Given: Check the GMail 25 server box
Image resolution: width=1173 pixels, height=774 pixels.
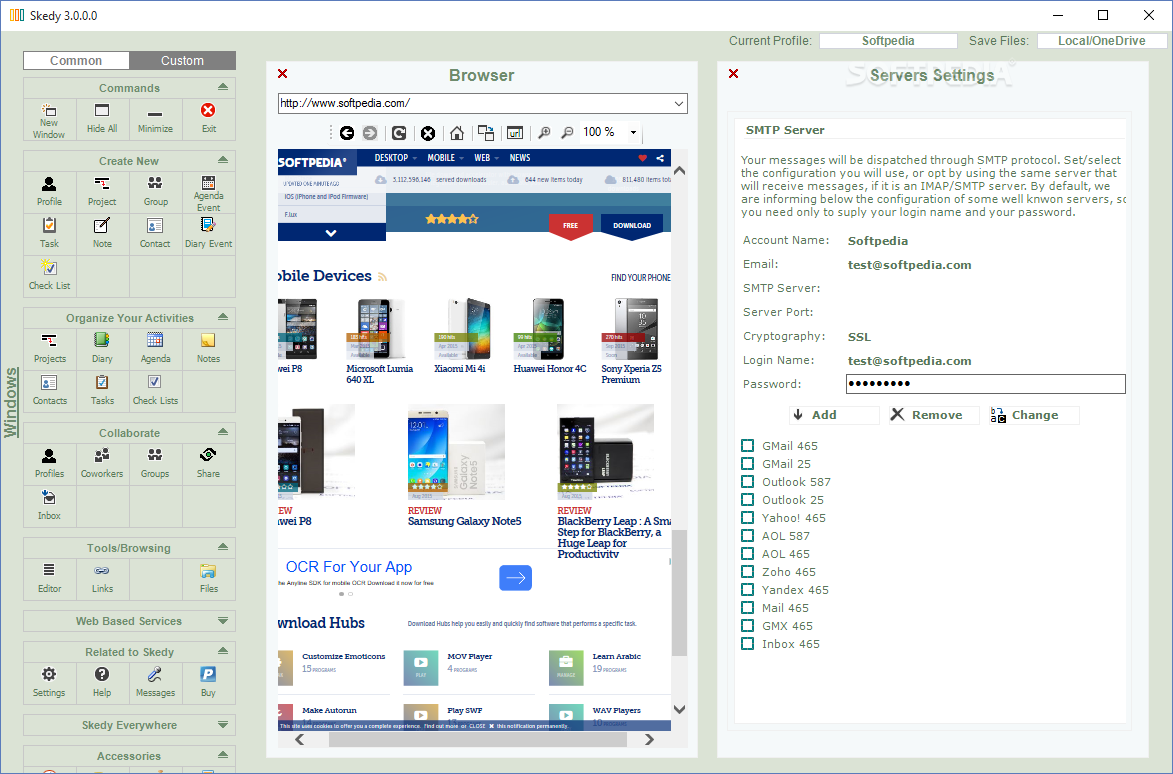Looking at the screenshot, I should pos(747,464).
